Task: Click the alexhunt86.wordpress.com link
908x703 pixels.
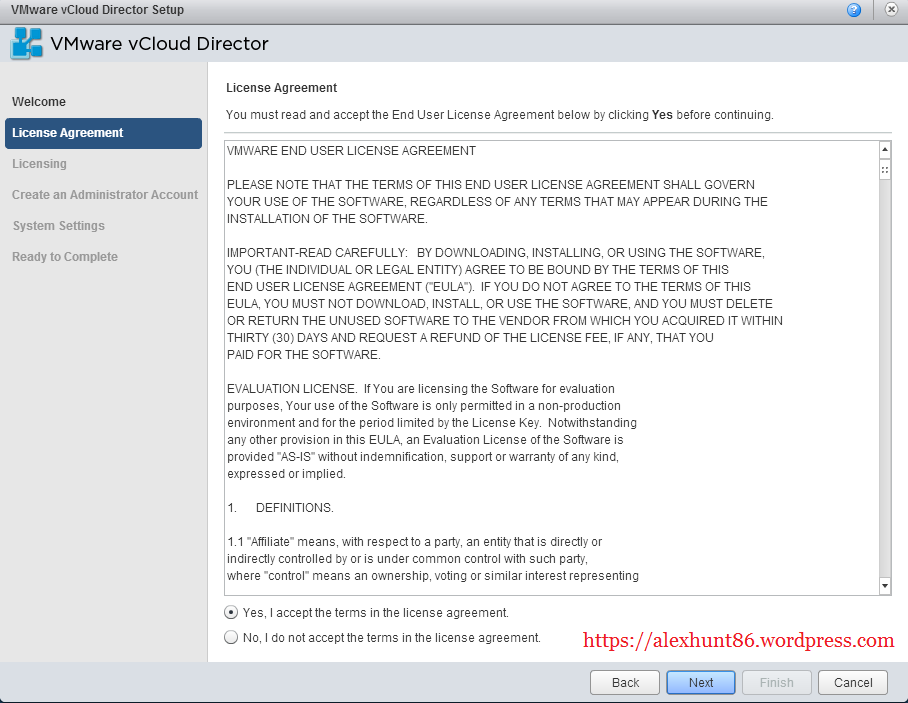Action: (x=738, y=640)
